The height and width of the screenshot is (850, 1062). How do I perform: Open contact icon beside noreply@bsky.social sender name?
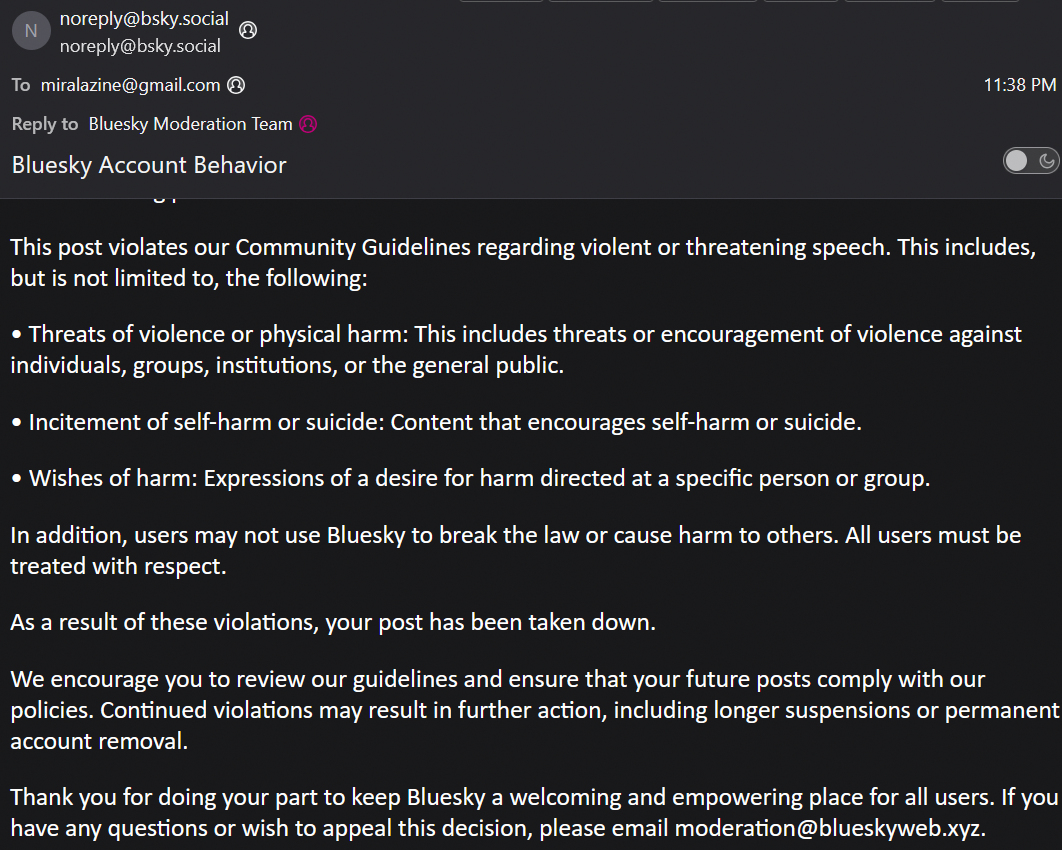(248, 30)
